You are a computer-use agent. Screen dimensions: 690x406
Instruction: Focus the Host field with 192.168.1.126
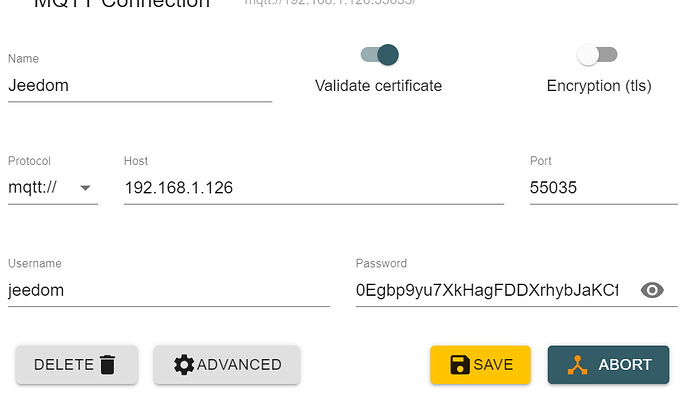pyautogui.click(x=313, y=187)
